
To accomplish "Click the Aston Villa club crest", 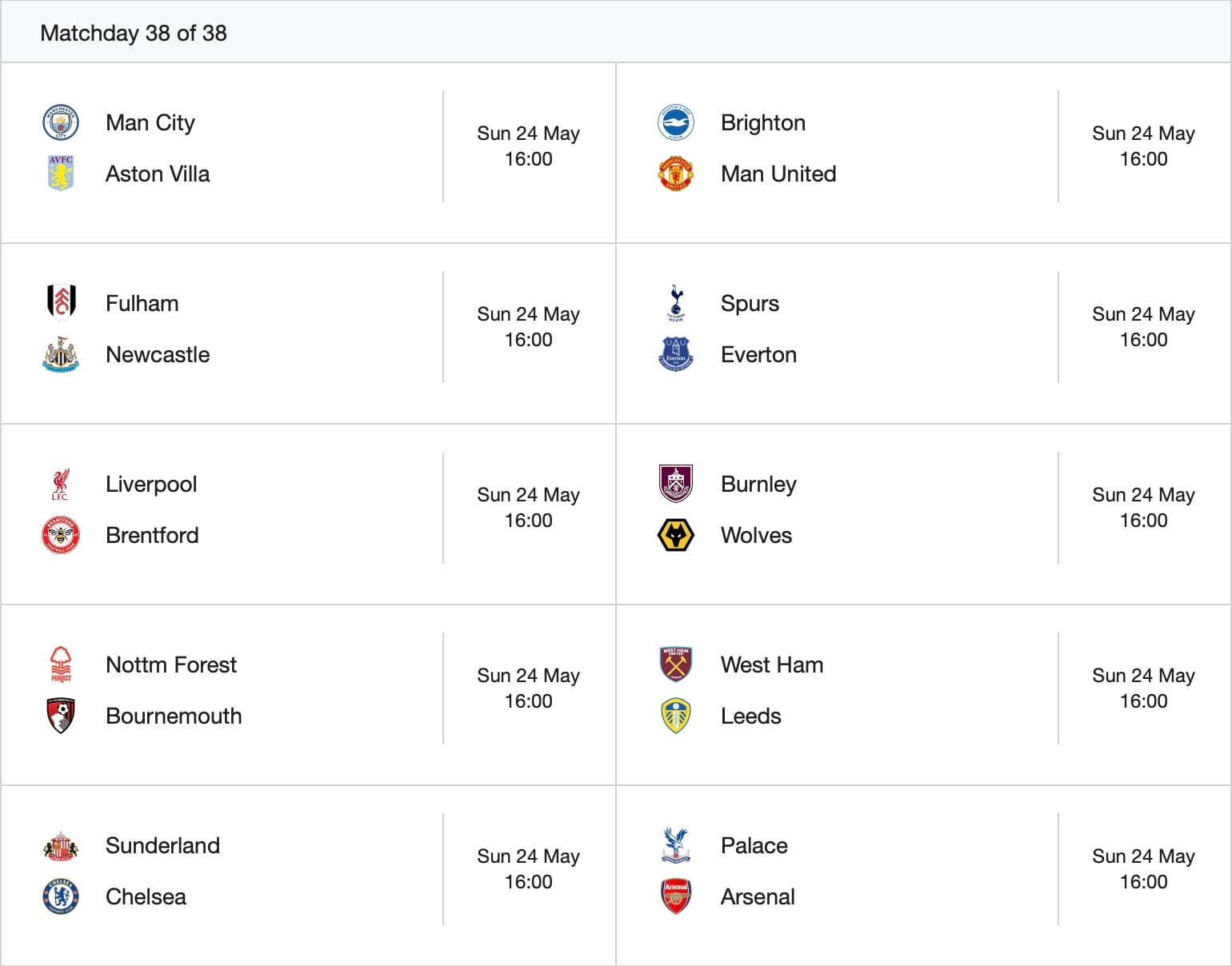I will tap(61, 174).
